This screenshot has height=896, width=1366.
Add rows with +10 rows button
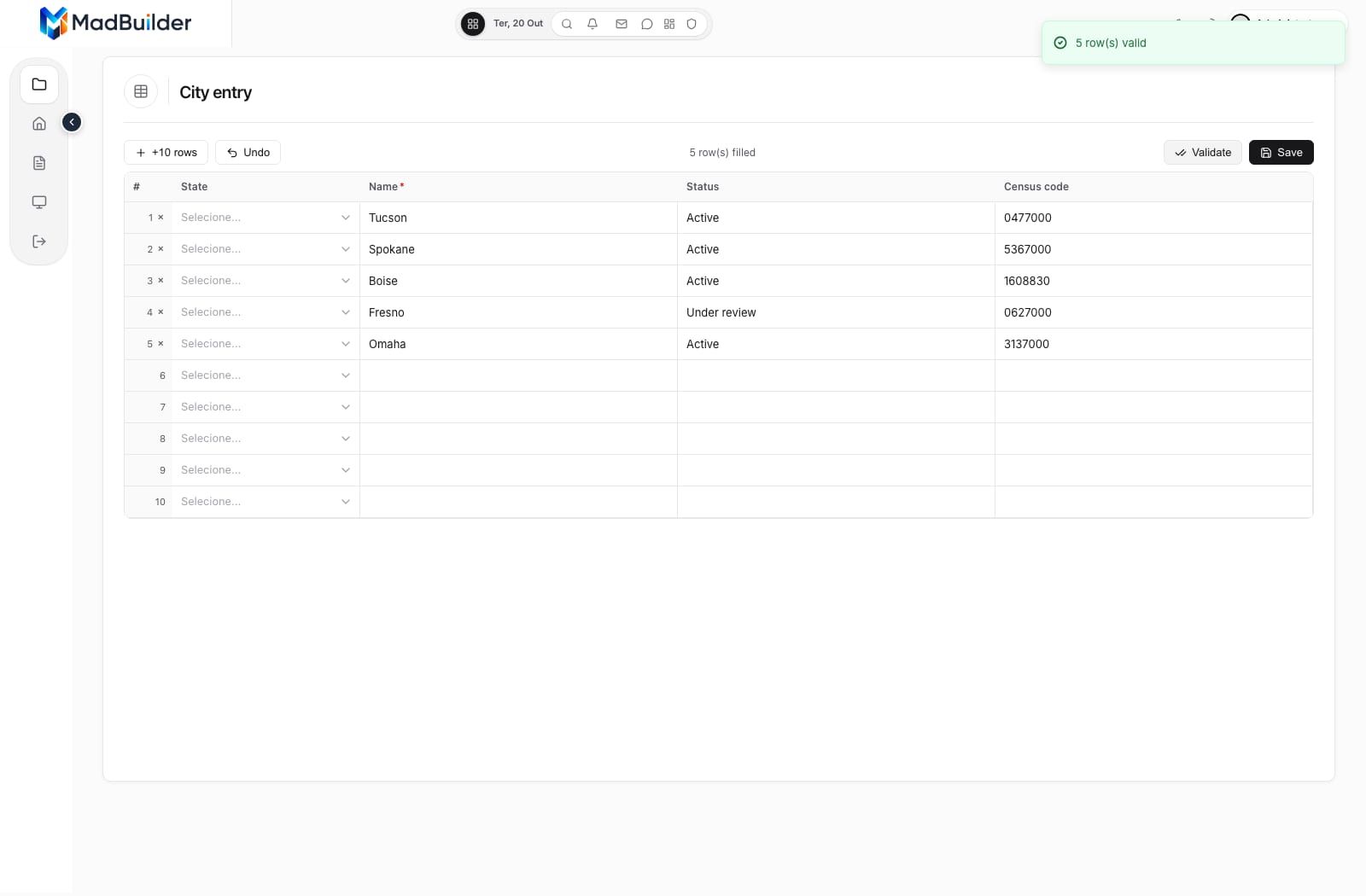pyautogui.click(x=166, y=153)
